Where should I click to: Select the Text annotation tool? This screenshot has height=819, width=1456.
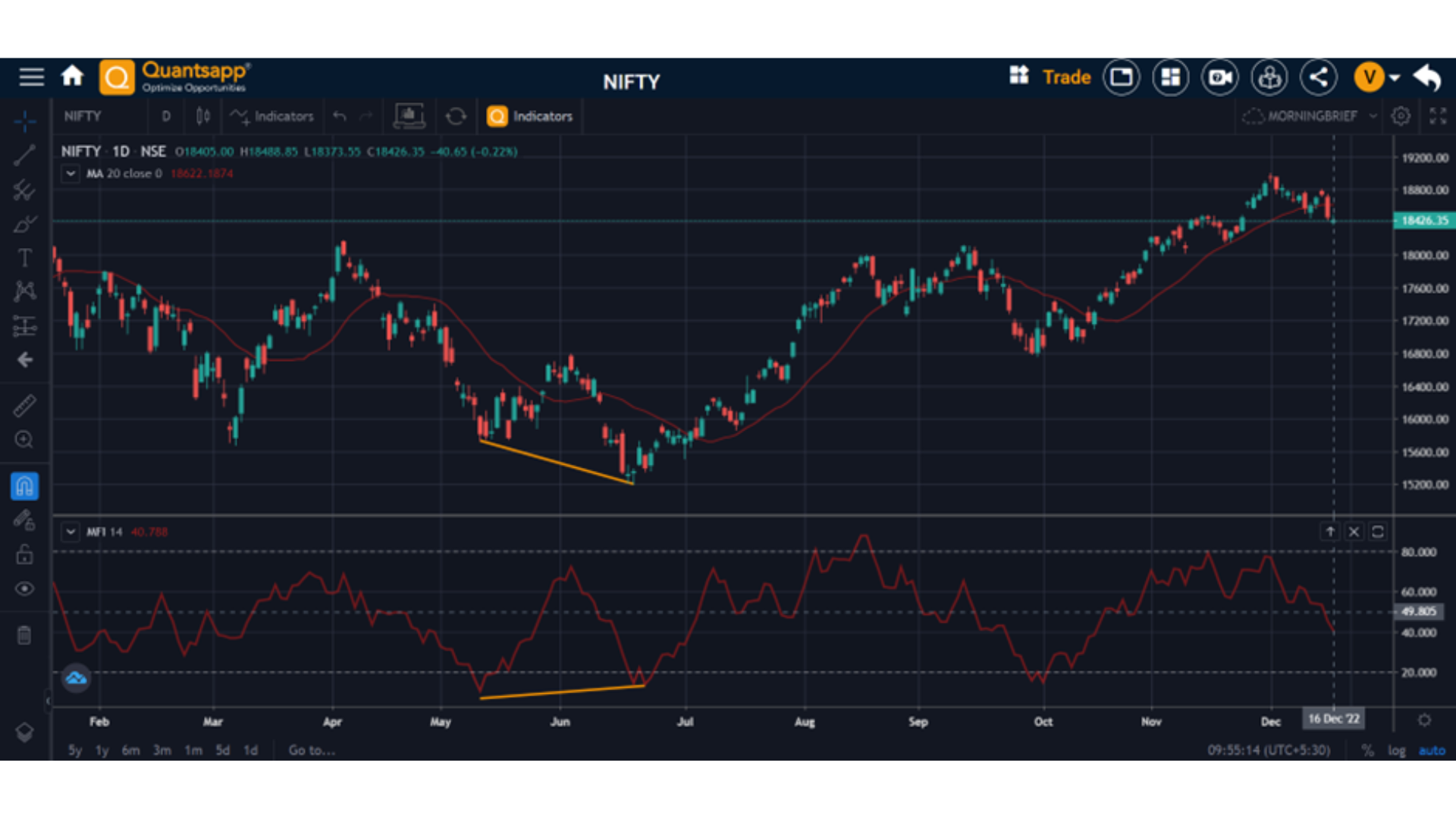tap(24, 258)
